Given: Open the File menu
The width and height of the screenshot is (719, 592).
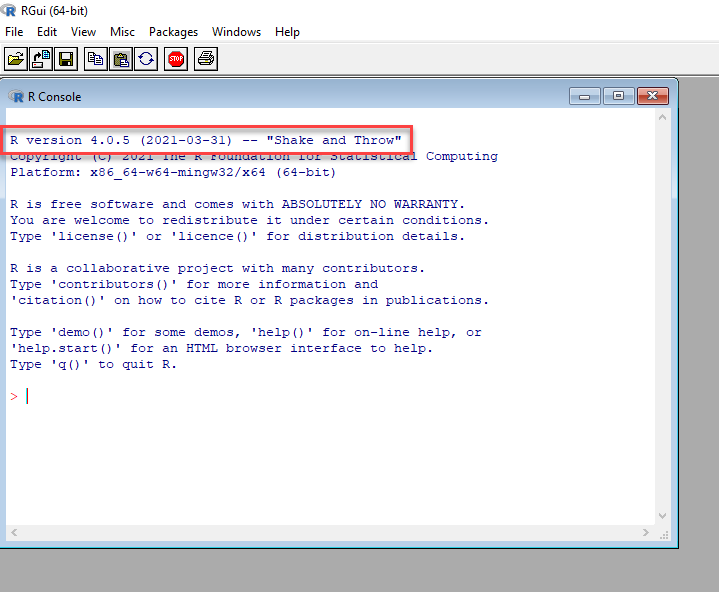Looking at the screenshot, I should tap(14, 32).
